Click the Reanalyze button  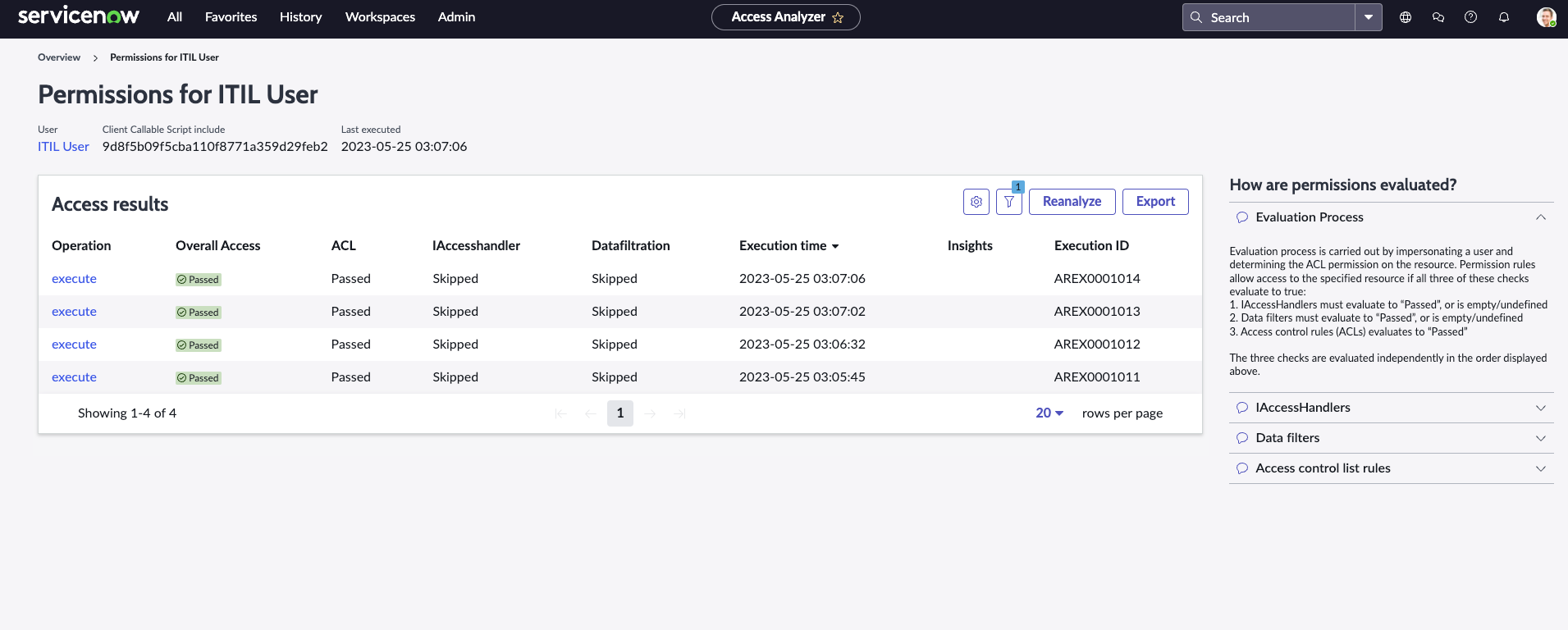(x=1072, y=202)
